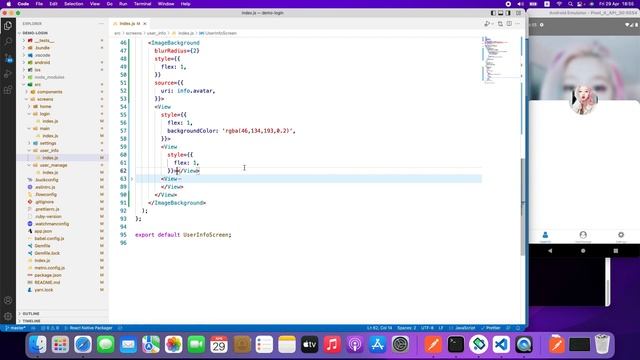Open the Run and Debug view

[8, 74]
